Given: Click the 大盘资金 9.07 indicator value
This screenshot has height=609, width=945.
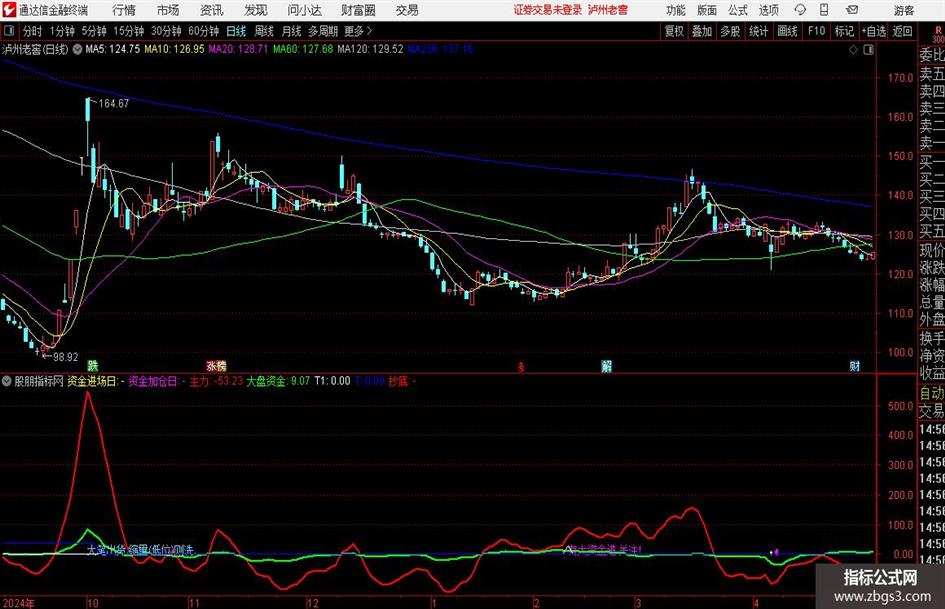Looking at the screenshot, I should point(278,381).
